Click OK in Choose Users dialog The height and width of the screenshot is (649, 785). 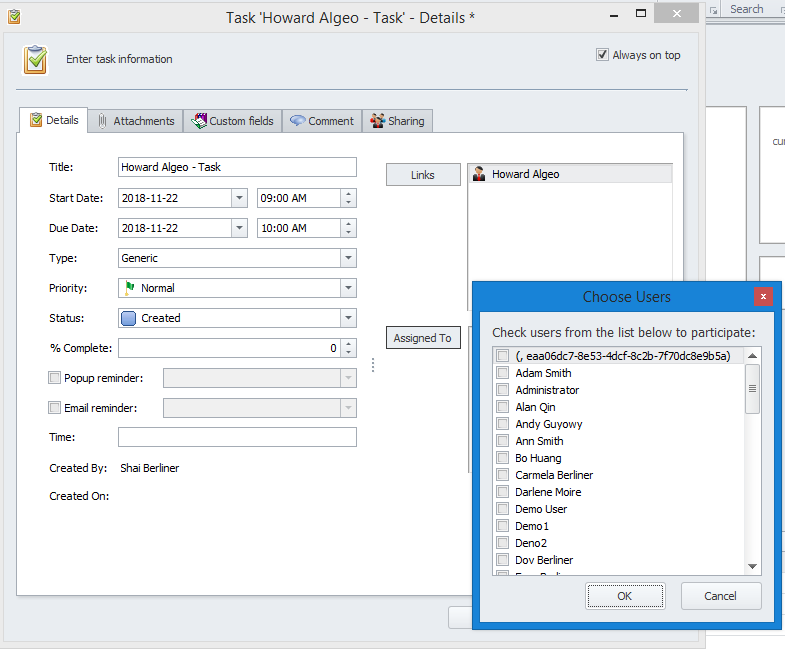click(x=625, y=596)
